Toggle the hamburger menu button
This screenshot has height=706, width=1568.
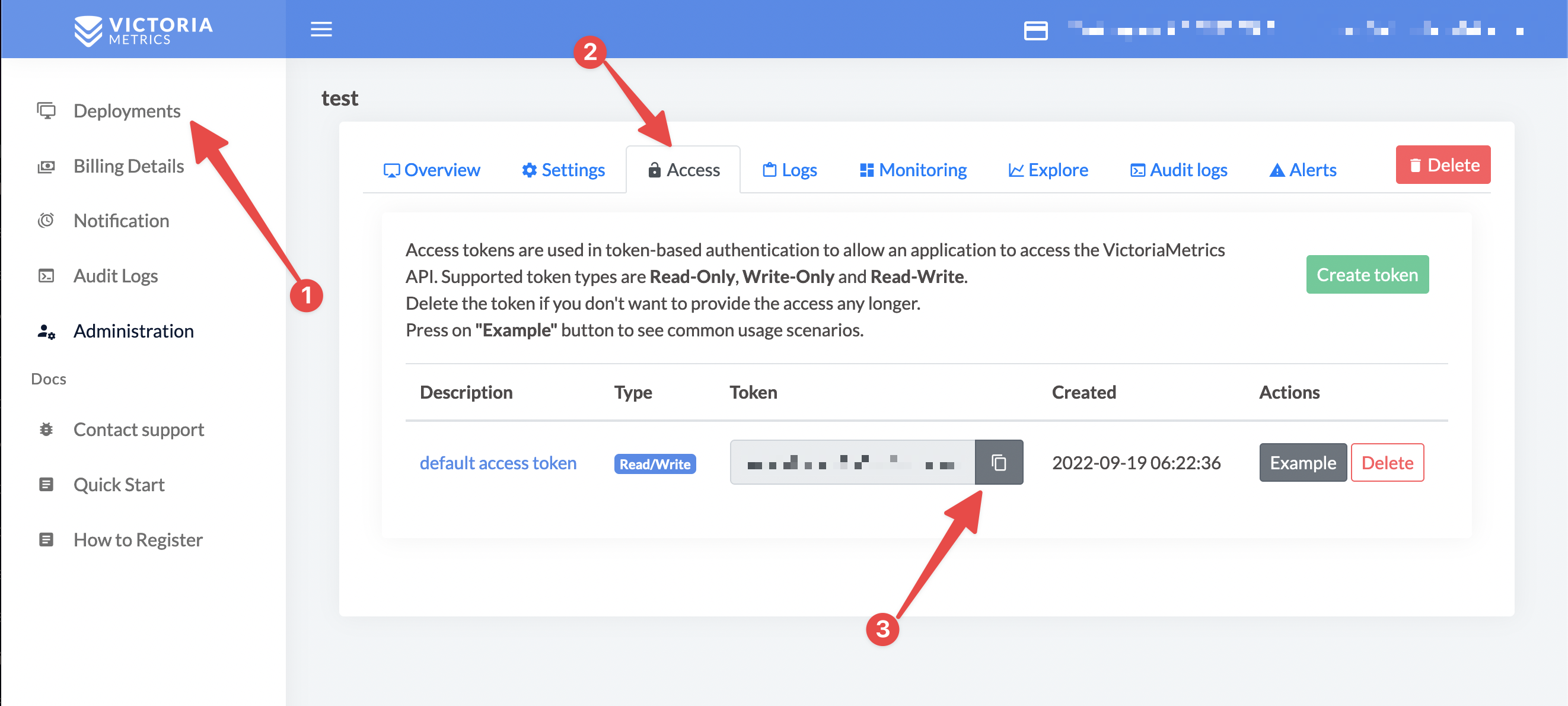point(321,29)
